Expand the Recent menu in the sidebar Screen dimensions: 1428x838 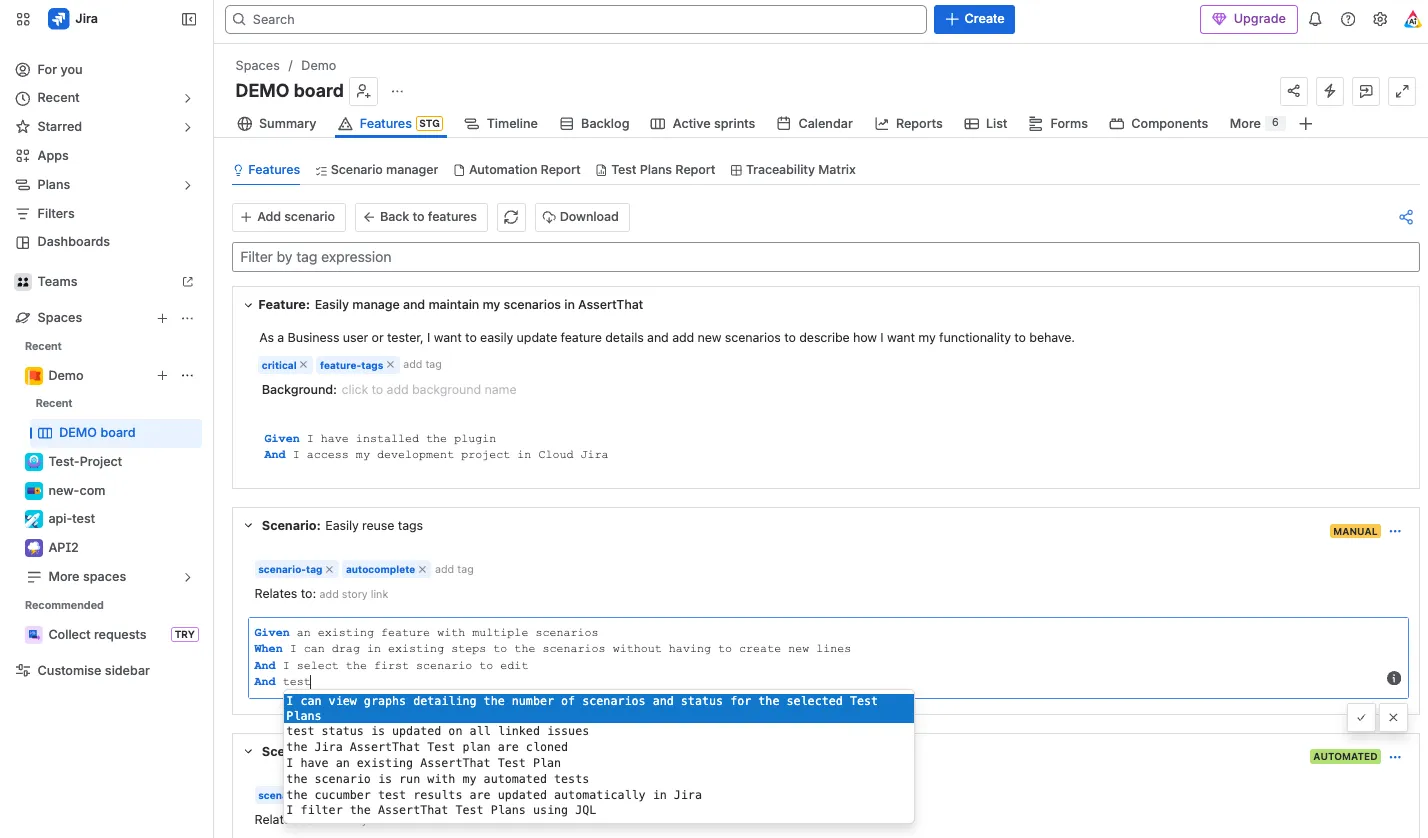pyautogui.click(x=188, y=98)
